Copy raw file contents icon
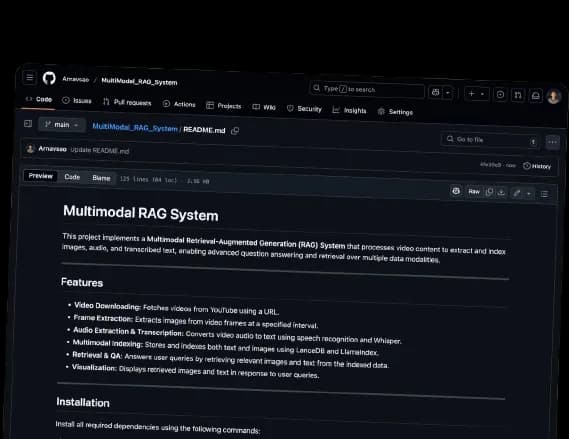The height and width of the screenshot is (439, 569). [489, 192]
